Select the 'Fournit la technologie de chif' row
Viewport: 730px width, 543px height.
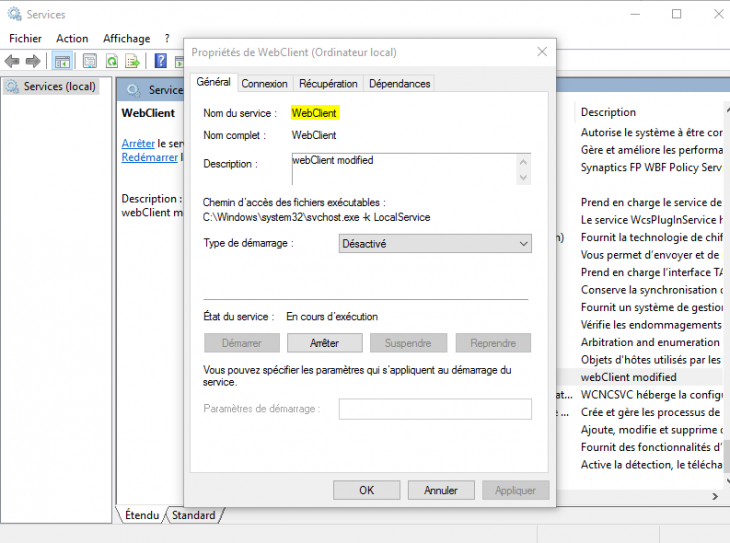(651, 238)
